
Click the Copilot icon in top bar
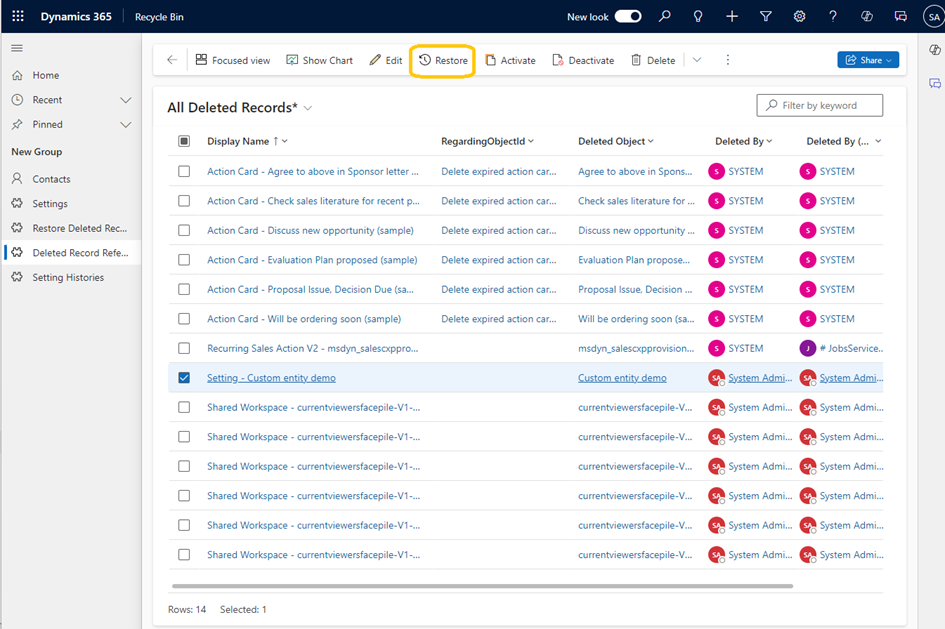[867, 16]
